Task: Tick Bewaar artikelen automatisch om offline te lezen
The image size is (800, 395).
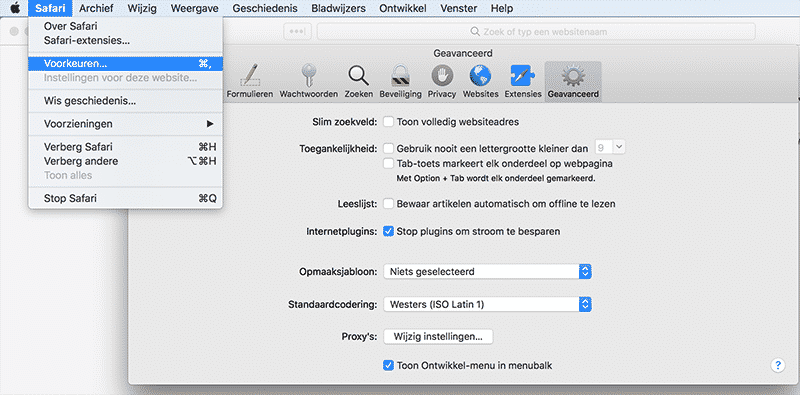Action: 389,204
